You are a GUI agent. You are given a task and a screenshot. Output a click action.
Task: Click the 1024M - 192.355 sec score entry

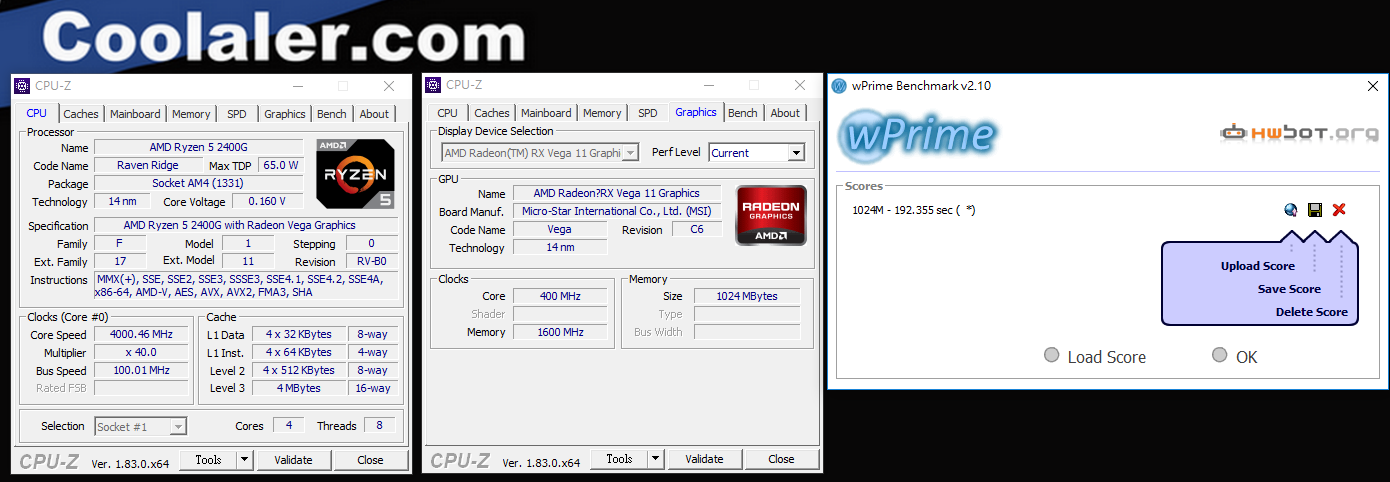pos(913,210)
